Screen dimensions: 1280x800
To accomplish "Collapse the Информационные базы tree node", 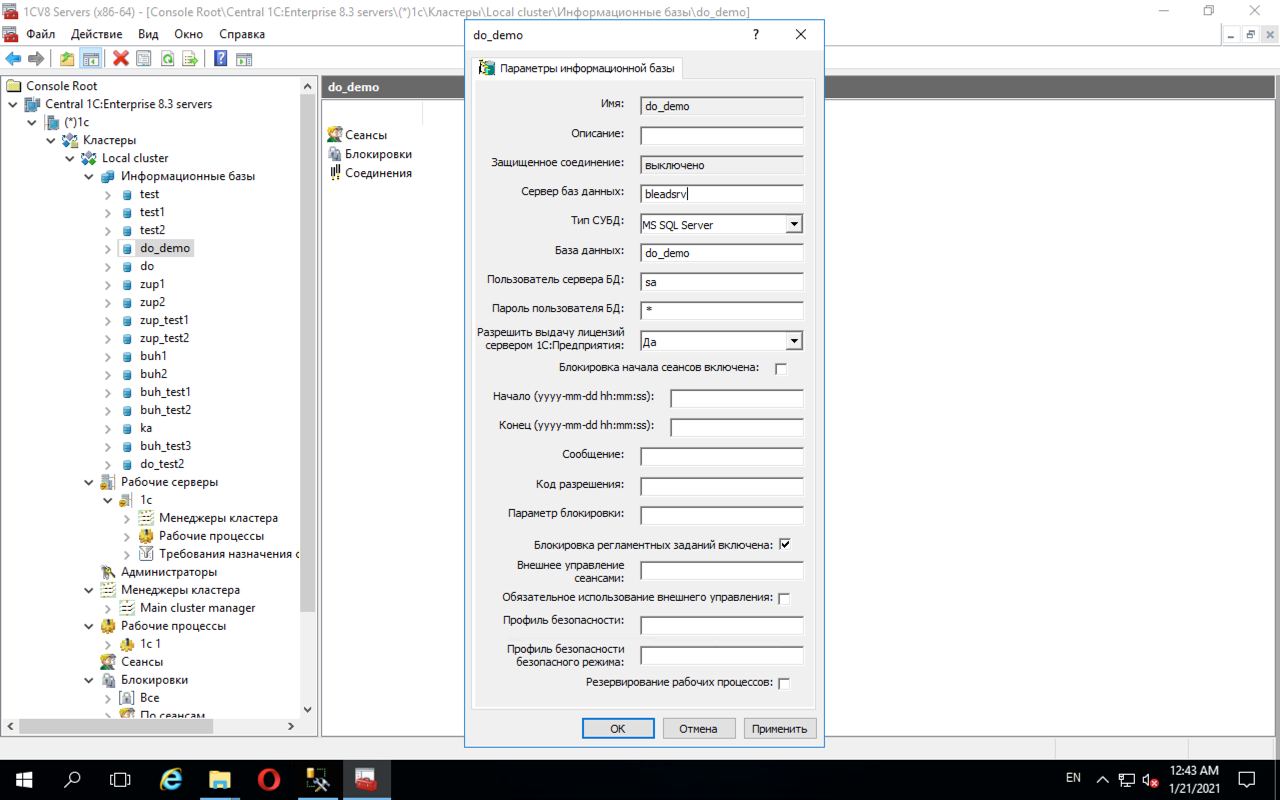I will 89,176.
